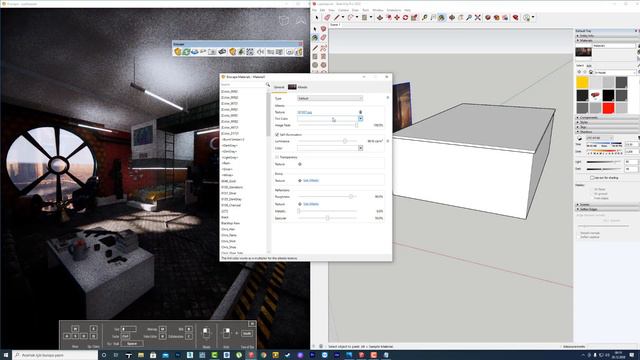This screenshot has height=360, width=640.
Task: Click the Enscape Materials search field
Action: pyautogui.click(x=243, y=84)
